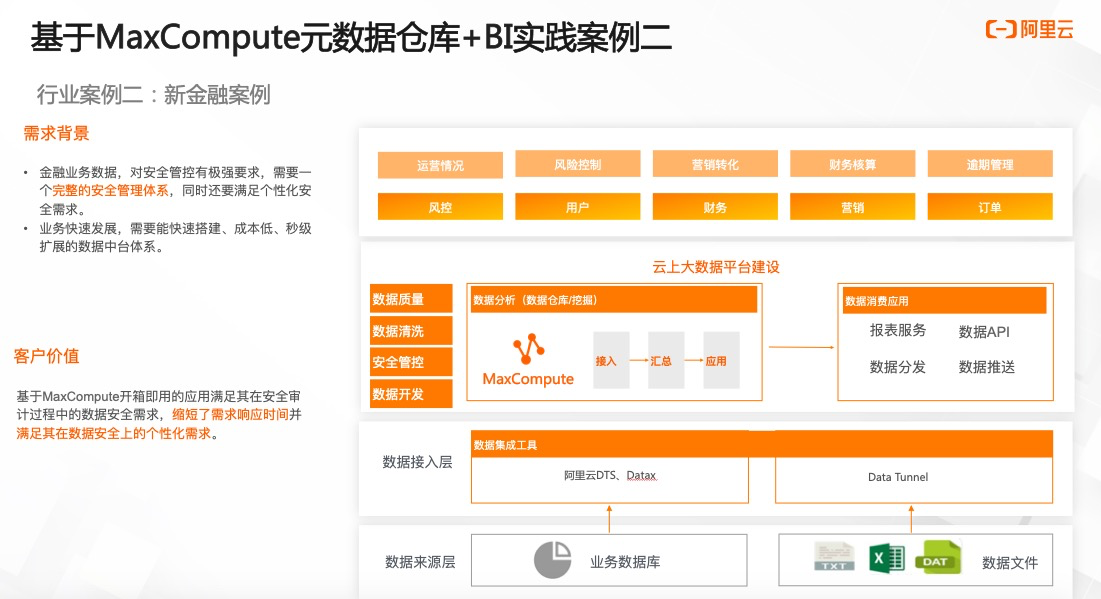Screen dimensions: 1101x599
Task: Choose the 营销转化 tile
Action: 715,164
